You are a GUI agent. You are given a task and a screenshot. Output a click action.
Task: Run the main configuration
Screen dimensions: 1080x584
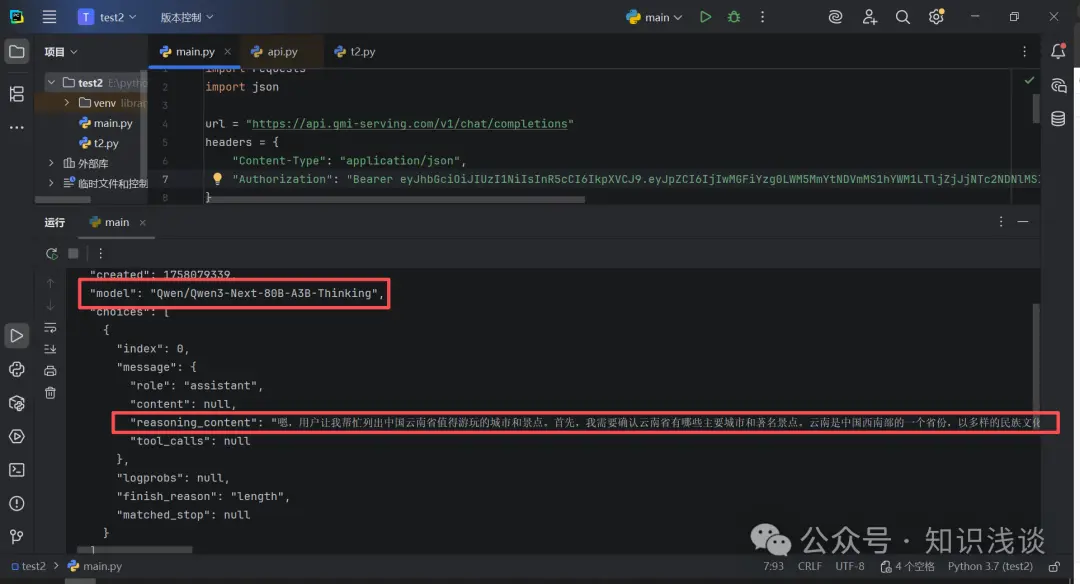click(x=706, y=17)
